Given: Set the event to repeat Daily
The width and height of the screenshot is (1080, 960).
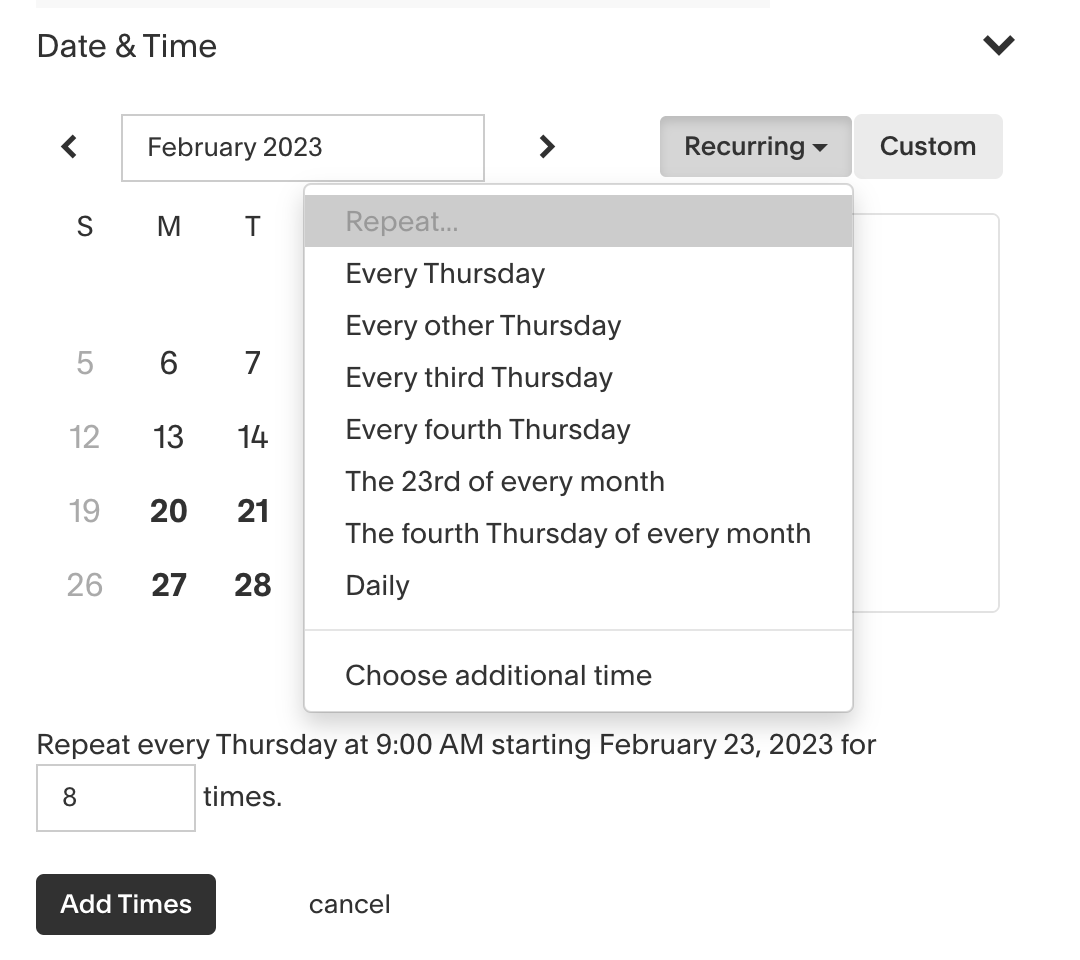Looking at the screenshot, I should pos(377,585).
